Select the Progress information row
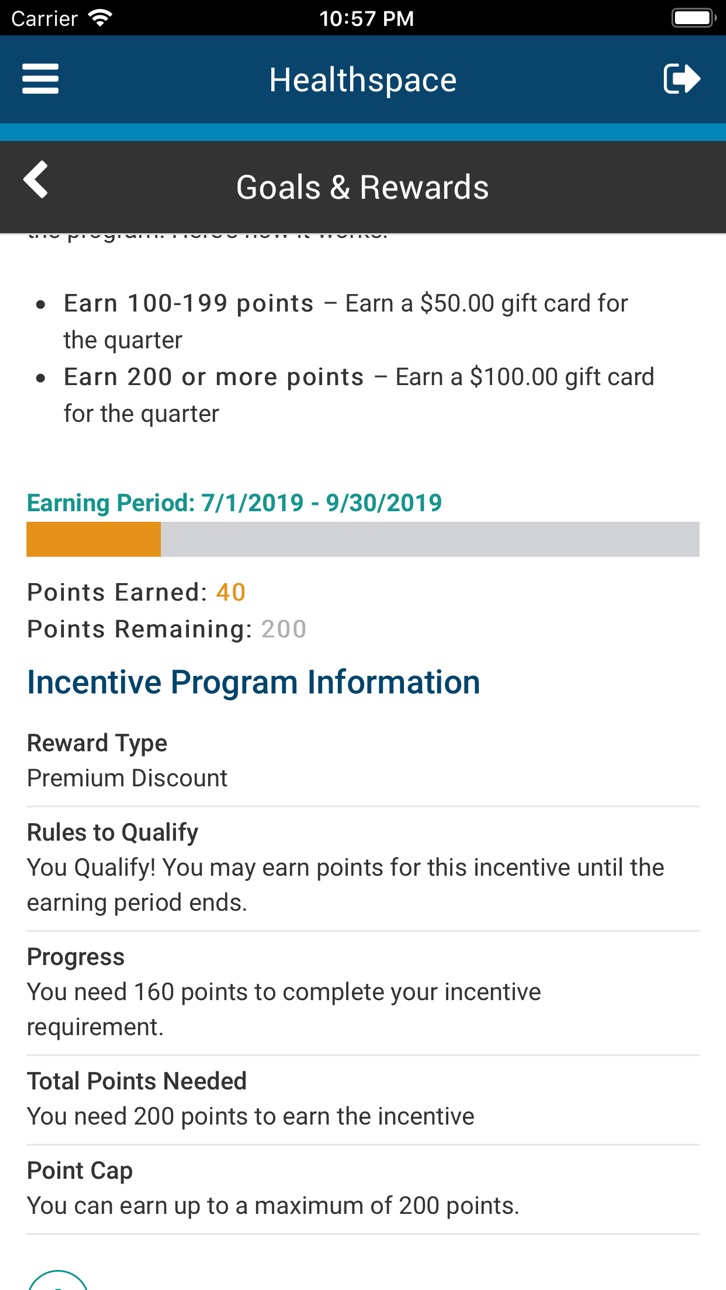 click(x=363, y=992)
